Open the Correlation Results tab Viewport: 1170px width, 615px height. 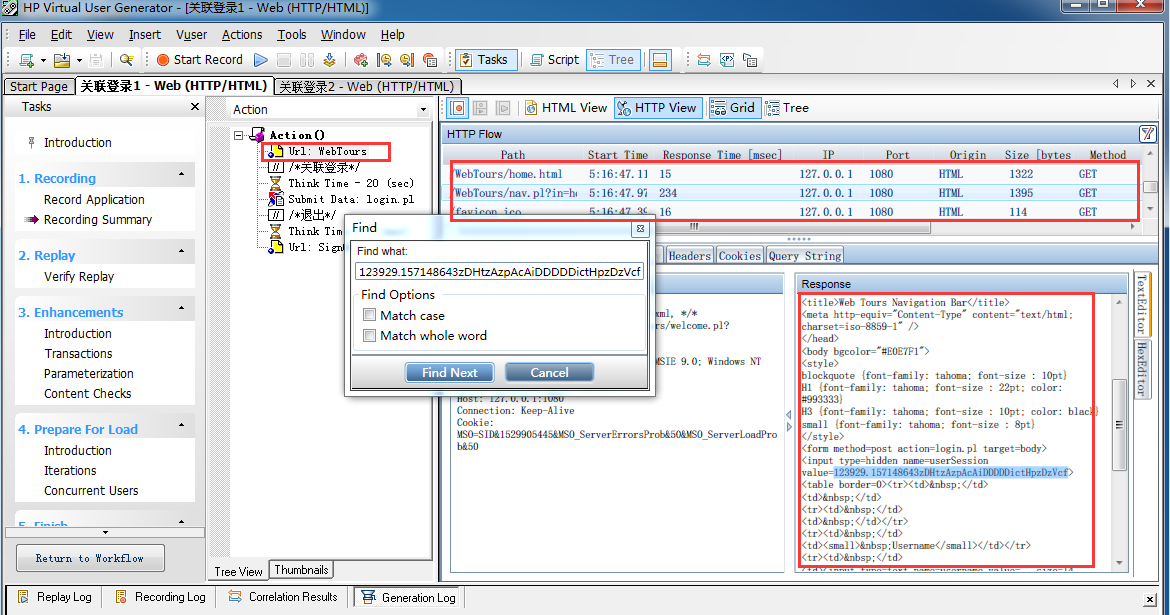click(284, 597)
